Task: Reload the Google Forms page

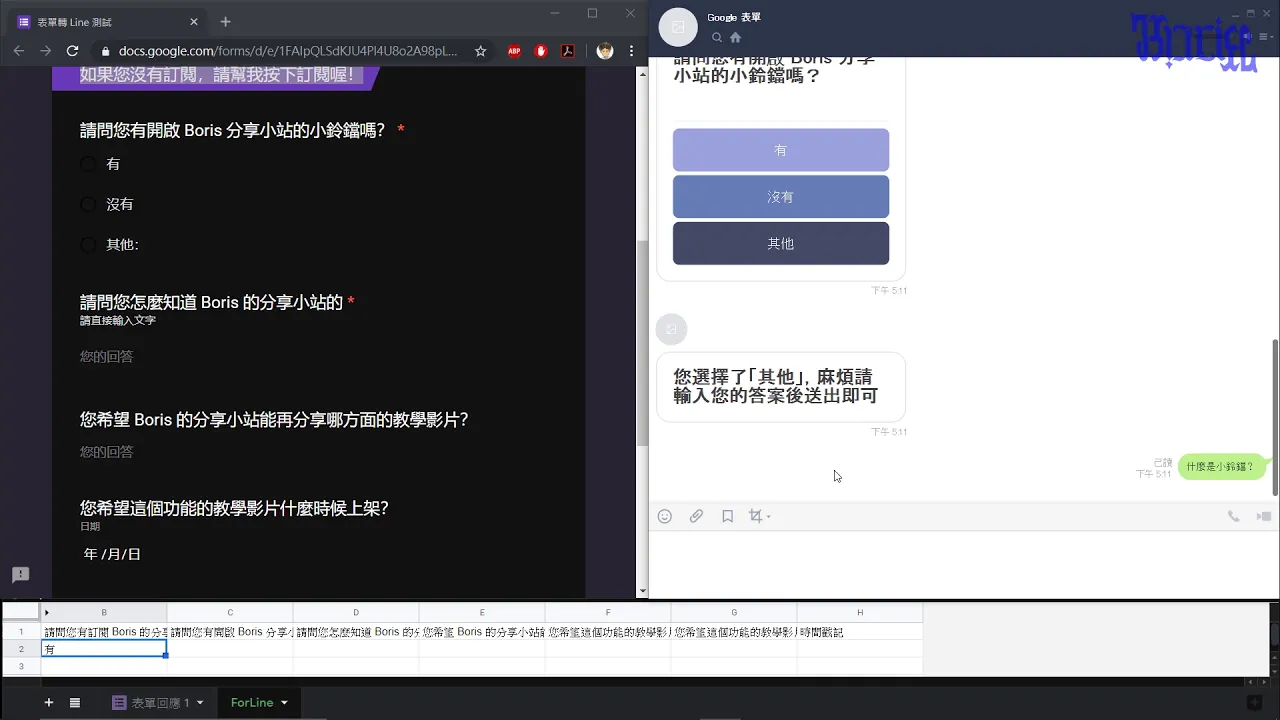Action: 72,51
